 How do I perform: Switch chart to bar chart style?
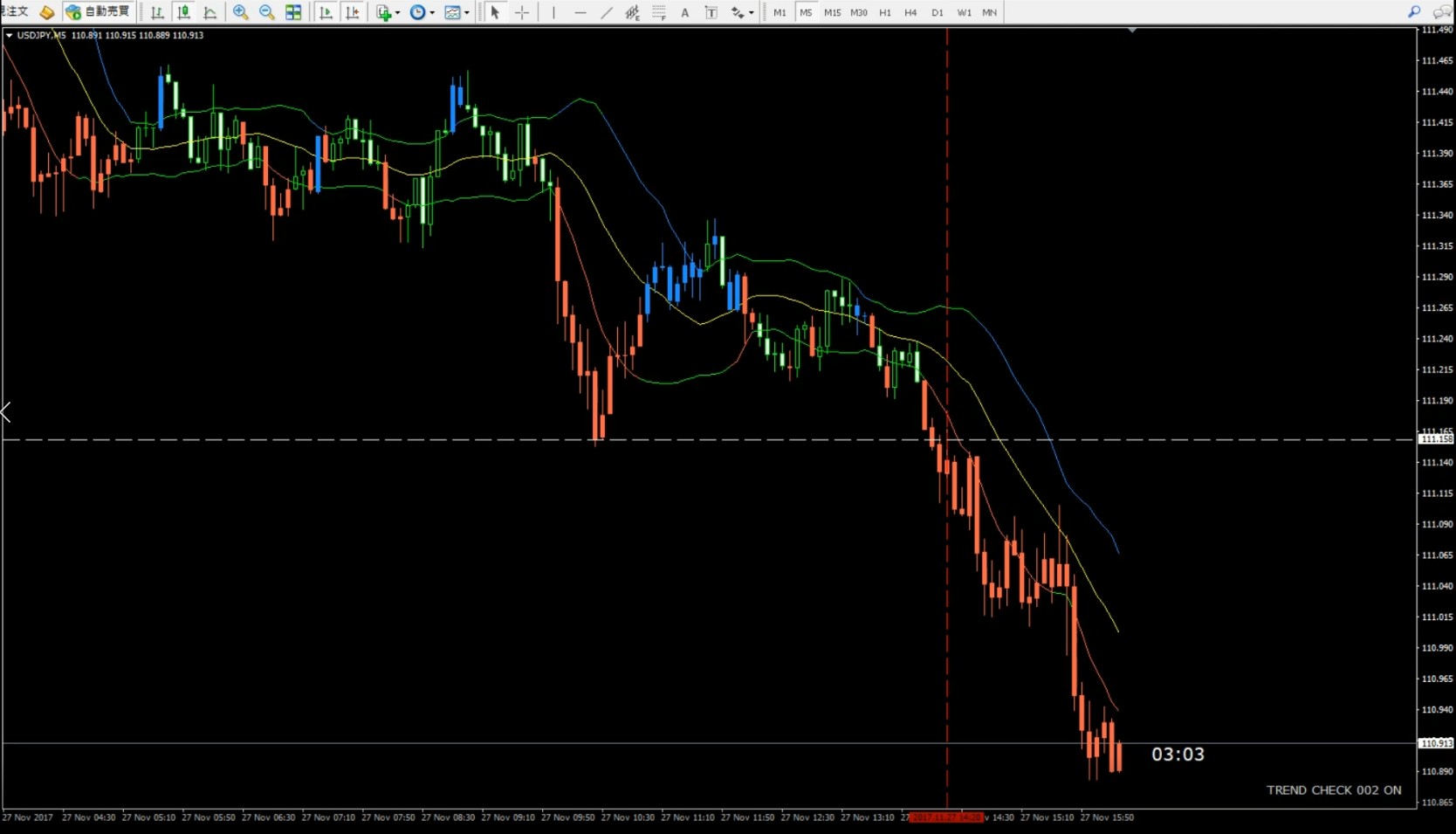click(x=157, y=12)
